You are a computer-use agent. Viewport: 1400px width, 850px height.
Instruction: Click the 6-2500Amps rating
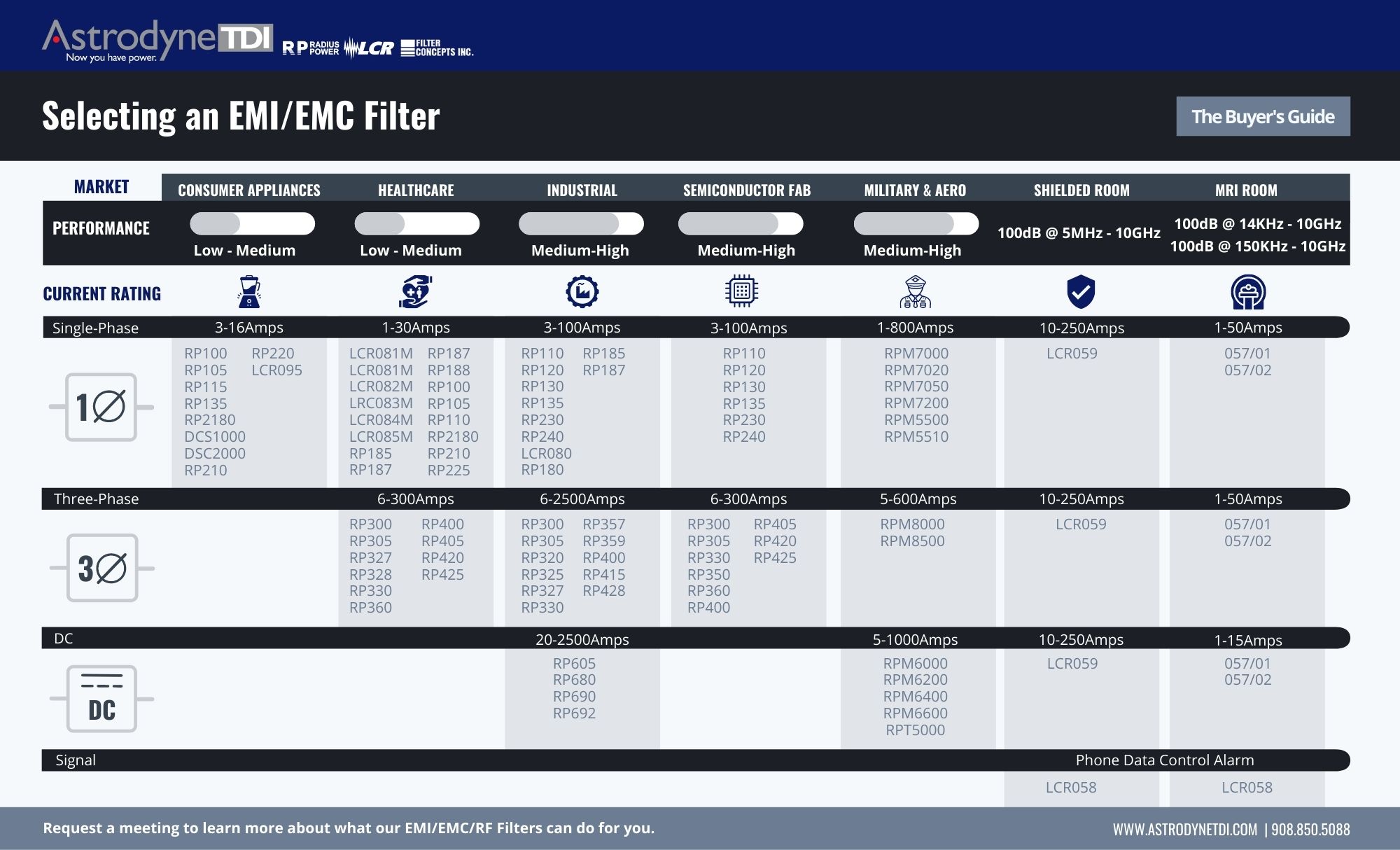(x=582, y=499)
